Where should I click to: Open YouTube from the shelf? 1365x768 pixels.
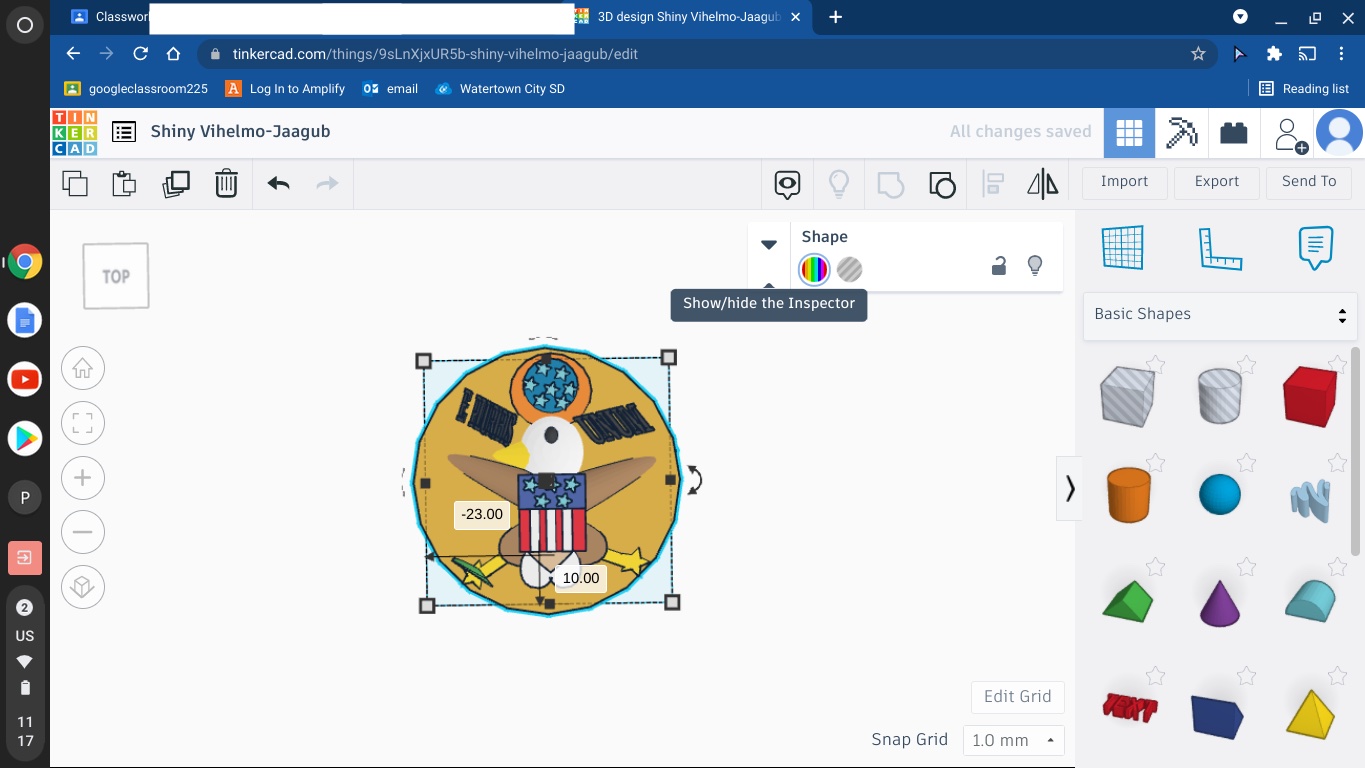coord(25,380)
